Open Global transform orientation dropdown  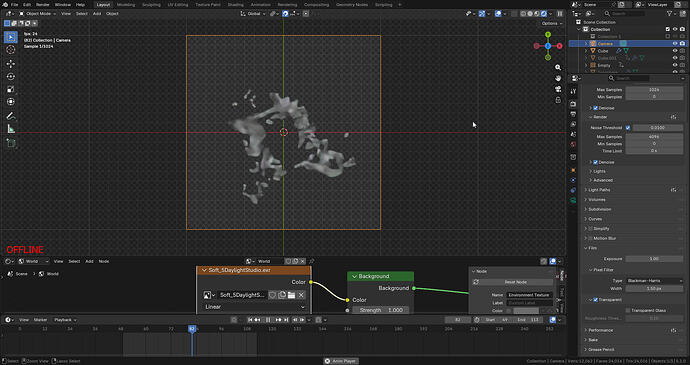pos(253,14)
